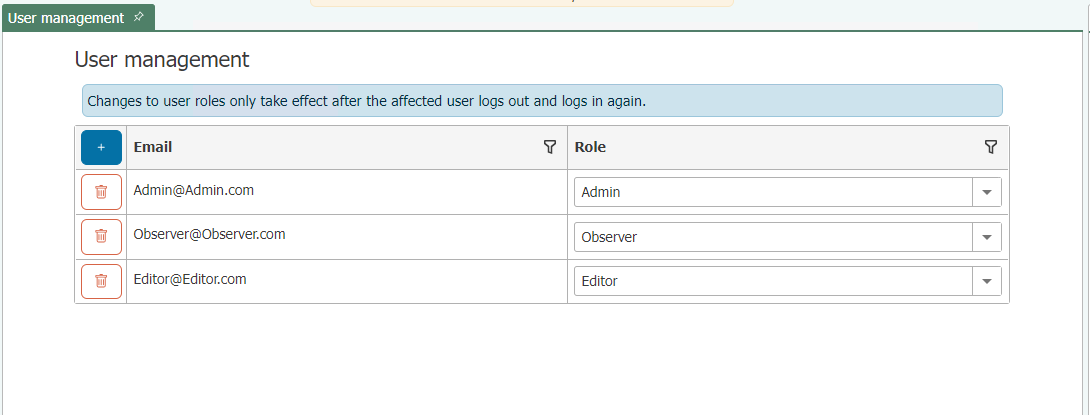Select the Admin@Admin.com email cell
The image size is (1090, 415).
tap(347, 192)
